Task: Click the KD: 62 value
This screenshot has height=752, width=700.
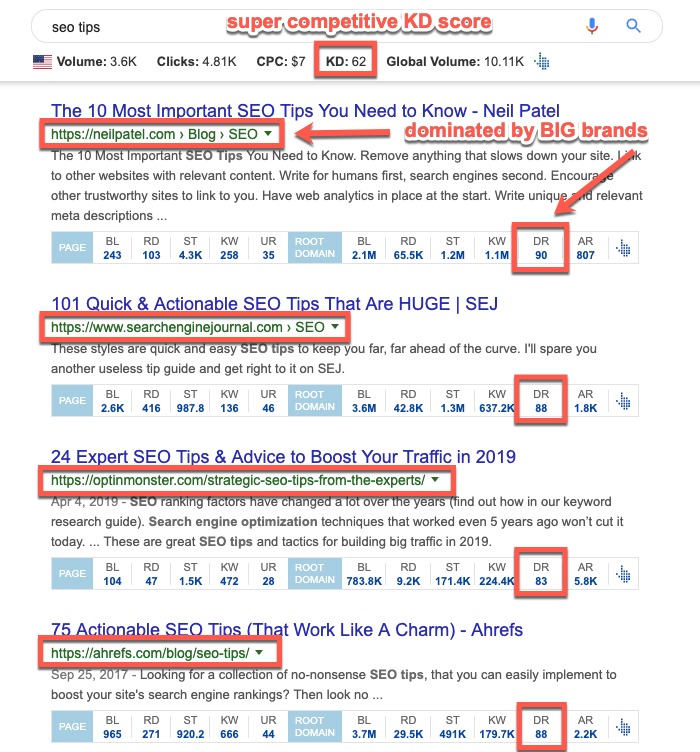Action: click(346, 61)
